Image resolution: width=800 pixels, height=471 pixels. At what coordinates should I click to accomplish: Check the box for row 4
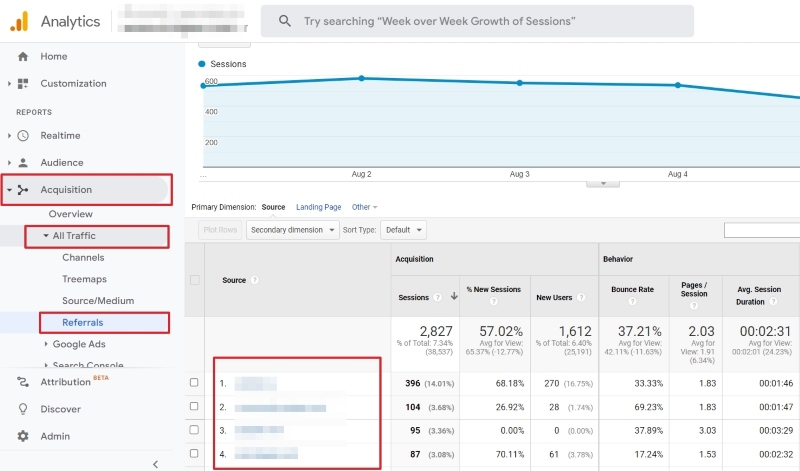(x=194, y=453)
